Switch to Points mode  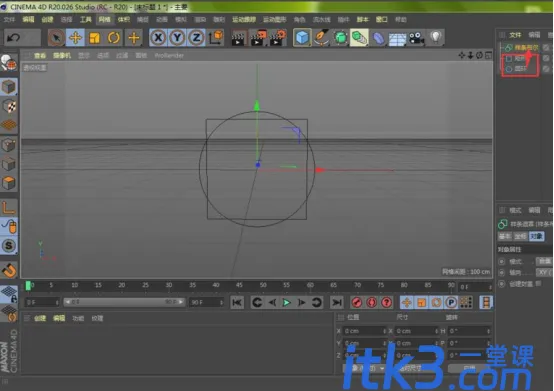[8, 145]
